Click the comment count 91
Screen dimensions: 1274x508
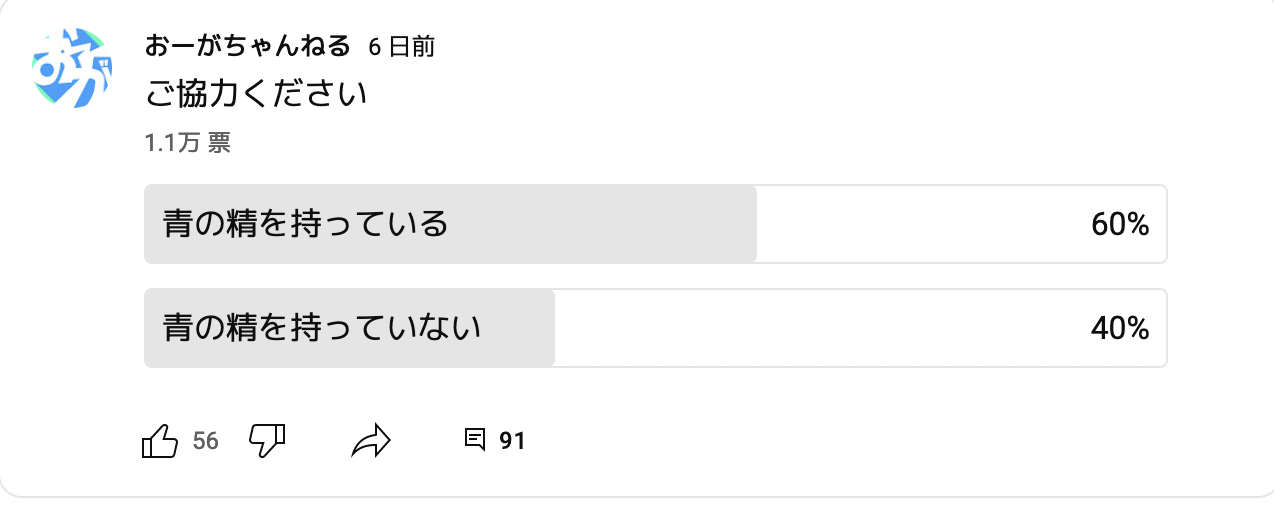click(x=512, y=441)
